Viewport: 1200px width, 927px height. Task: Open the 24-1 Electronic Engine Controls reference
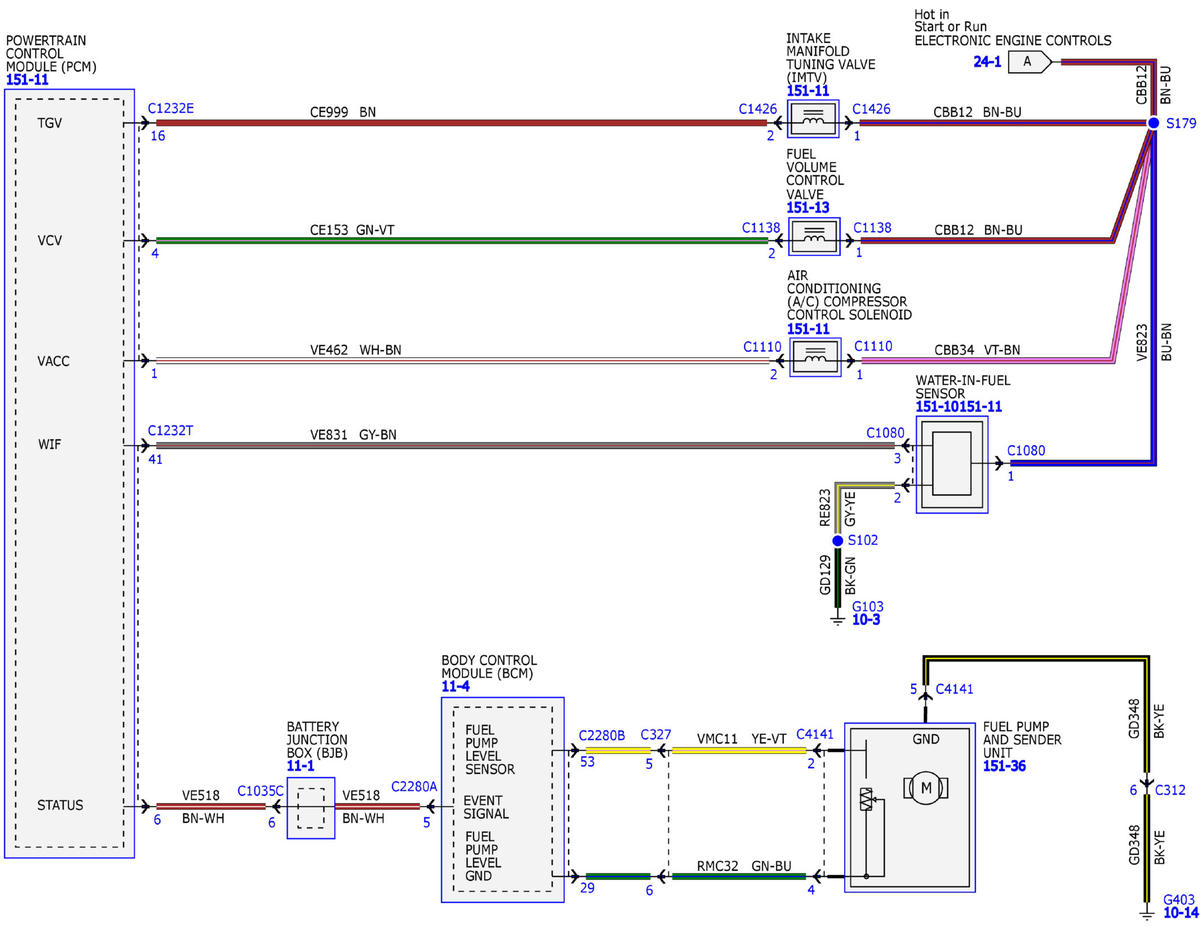tap(988, 62)
